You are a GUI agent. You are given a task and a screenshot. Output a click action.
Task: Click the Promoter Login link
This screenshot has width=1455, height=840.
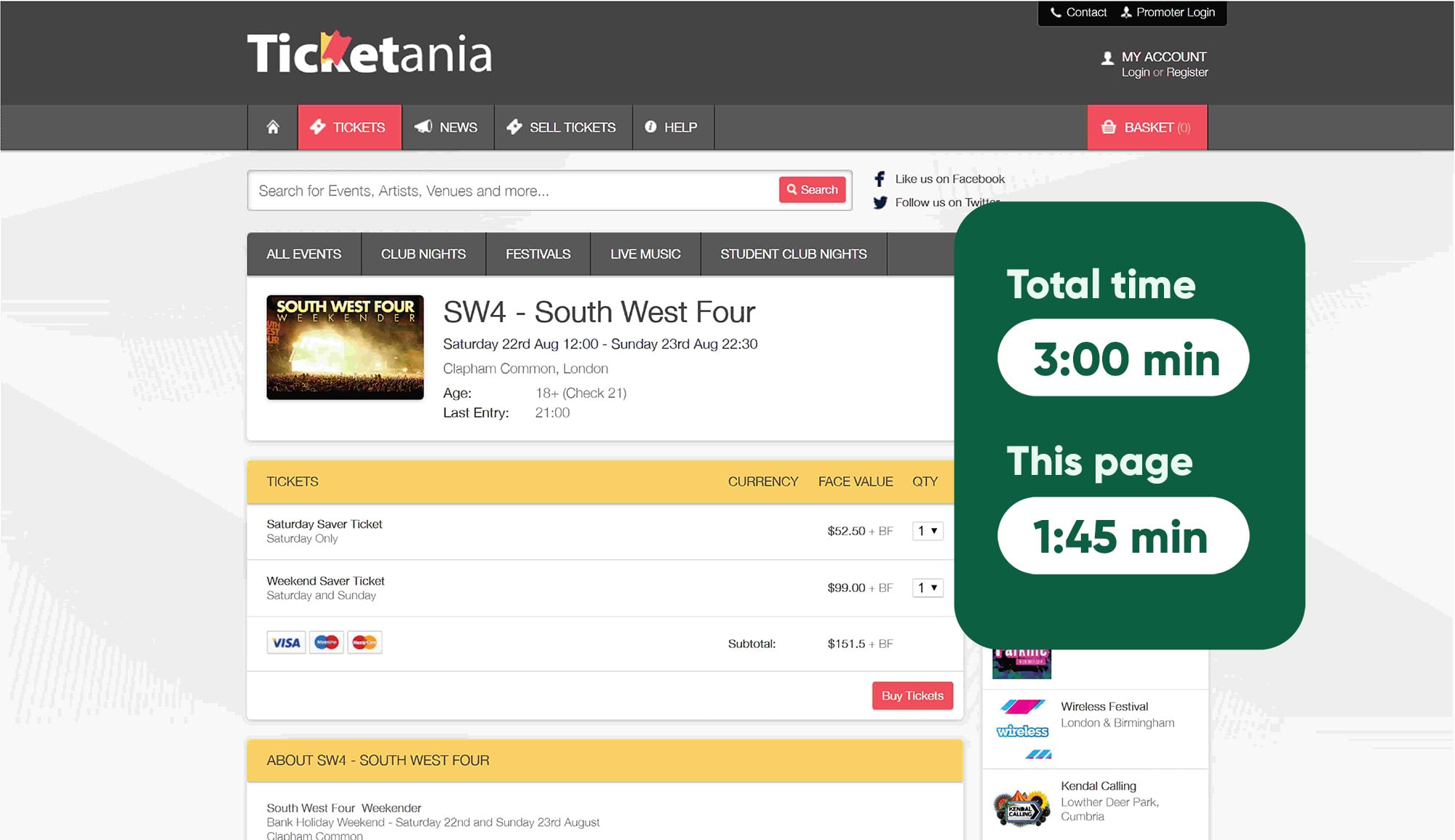coord(1168,12)
